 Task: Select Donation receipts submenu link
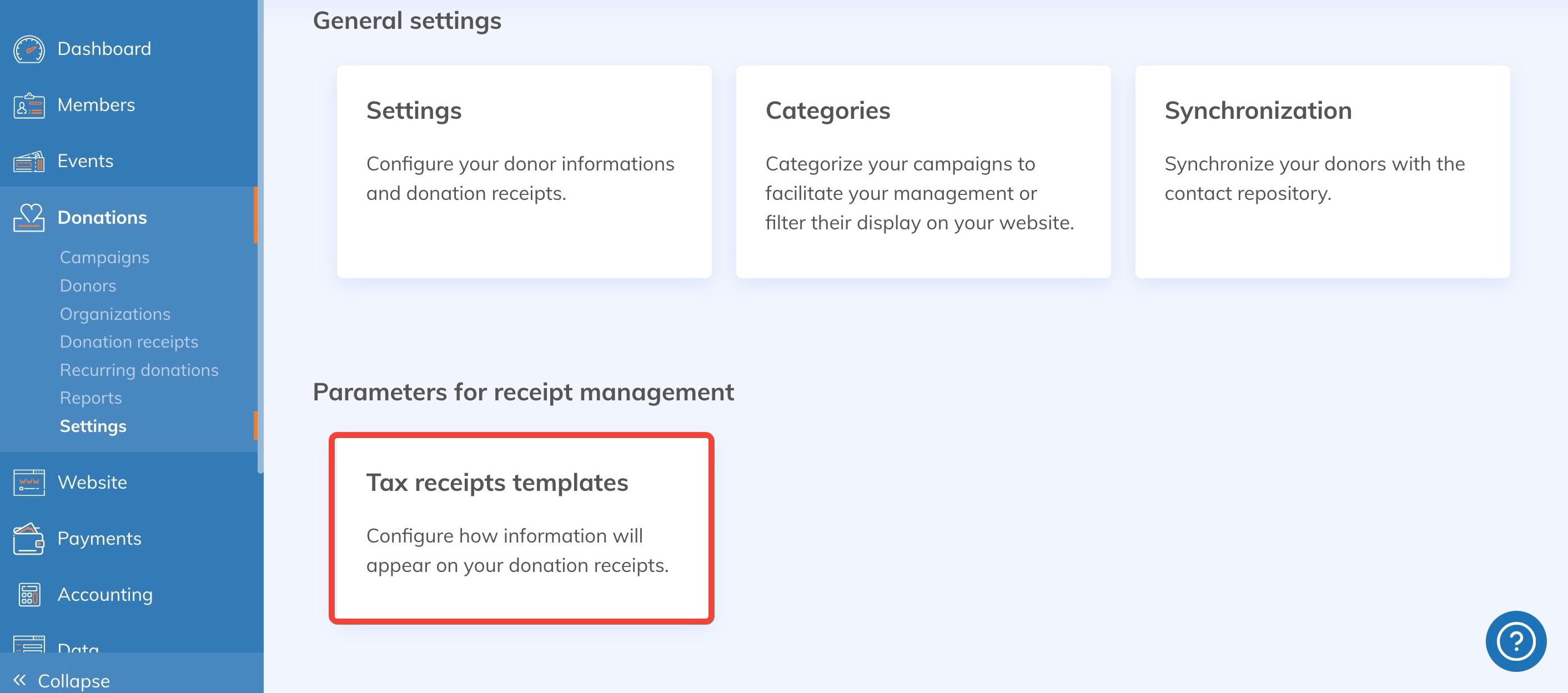(129, 342)
